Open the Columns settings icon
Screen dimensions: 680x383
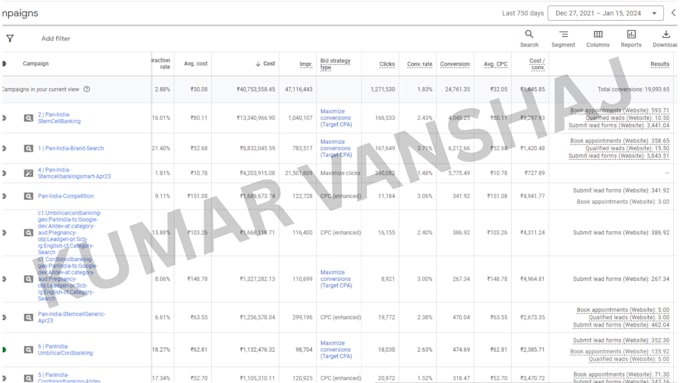coord(598,34)
